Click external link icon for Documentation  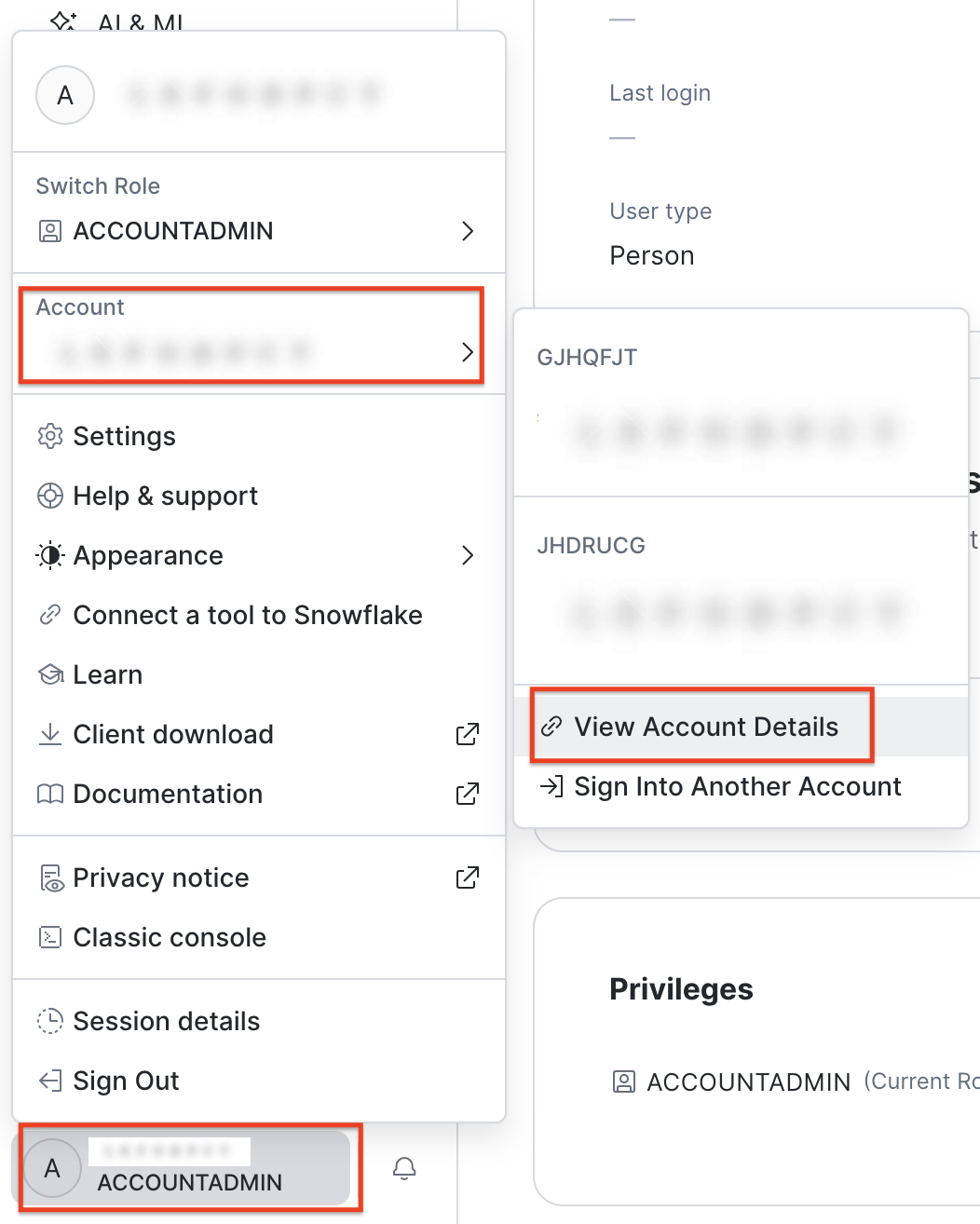click(x=468, y=794)
